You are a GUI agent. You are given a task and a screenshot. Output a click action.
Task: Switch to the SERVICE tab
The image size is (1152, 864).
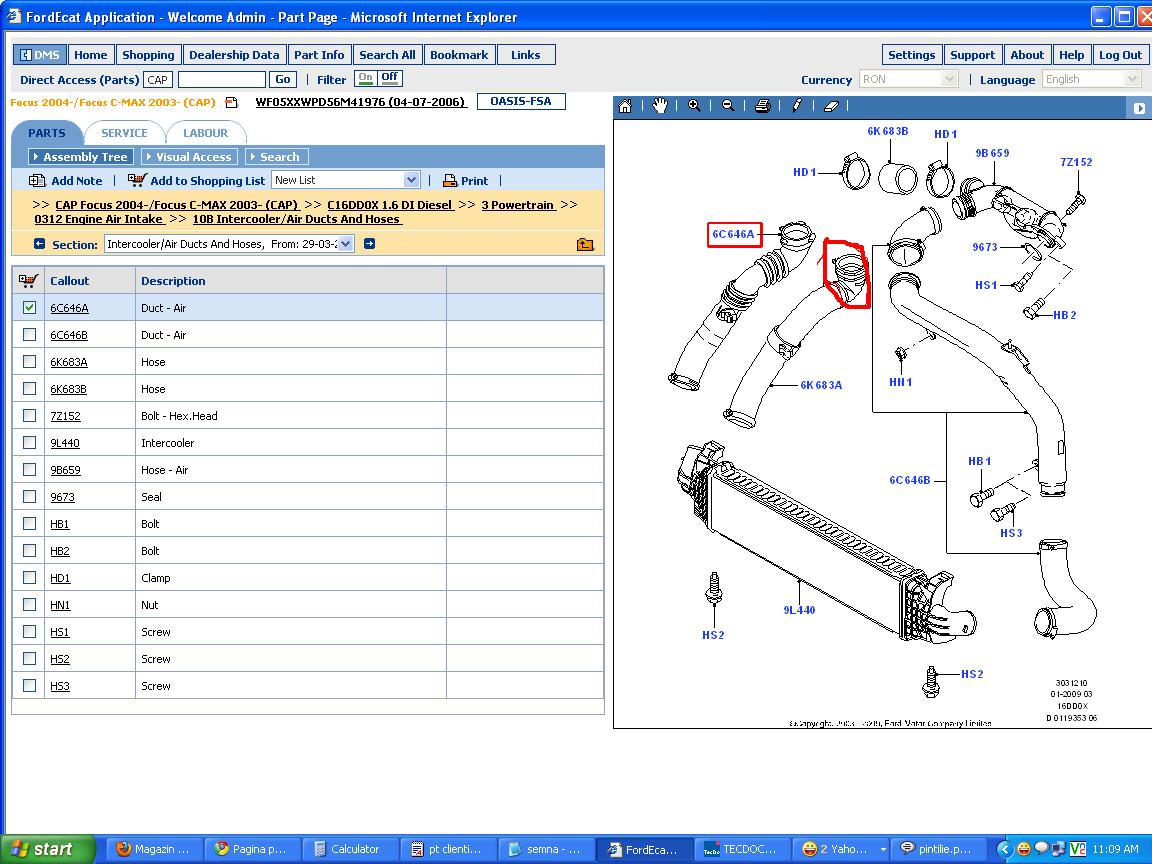(124, 133)
